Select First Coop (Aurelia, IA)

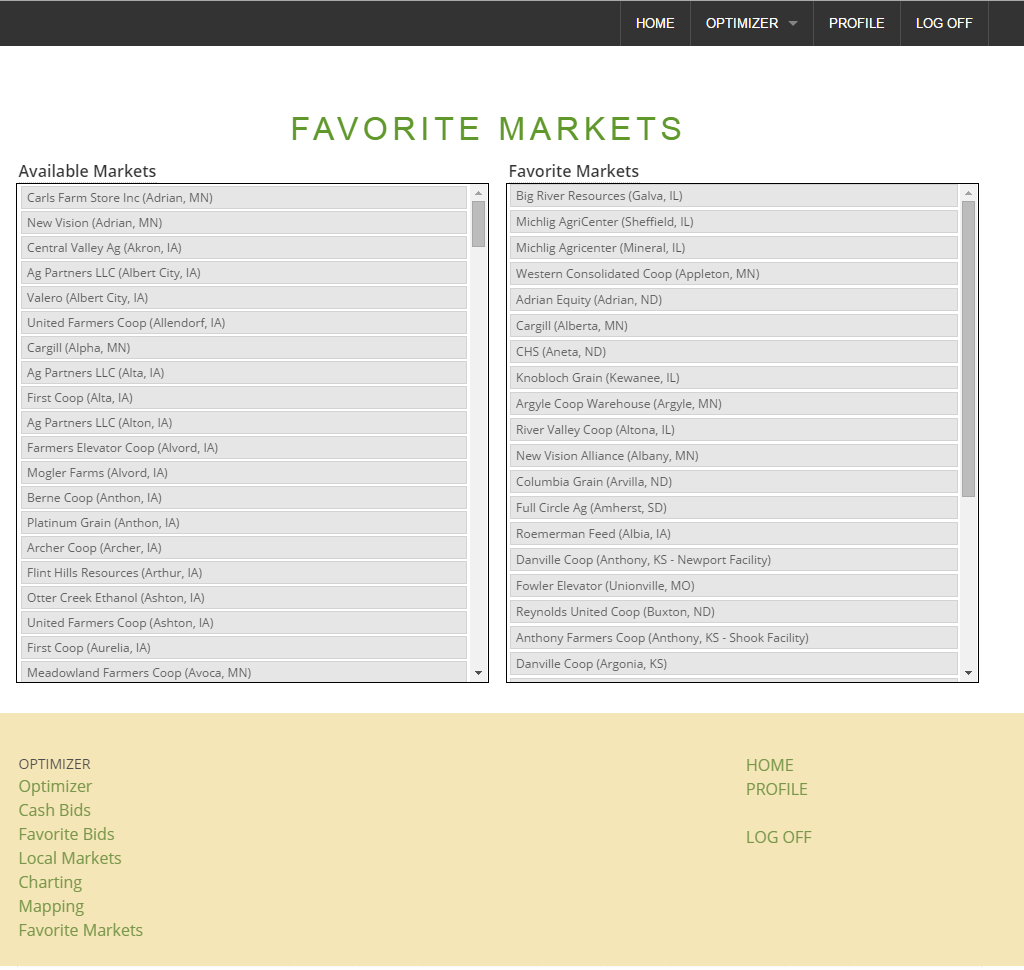point(244,647)
